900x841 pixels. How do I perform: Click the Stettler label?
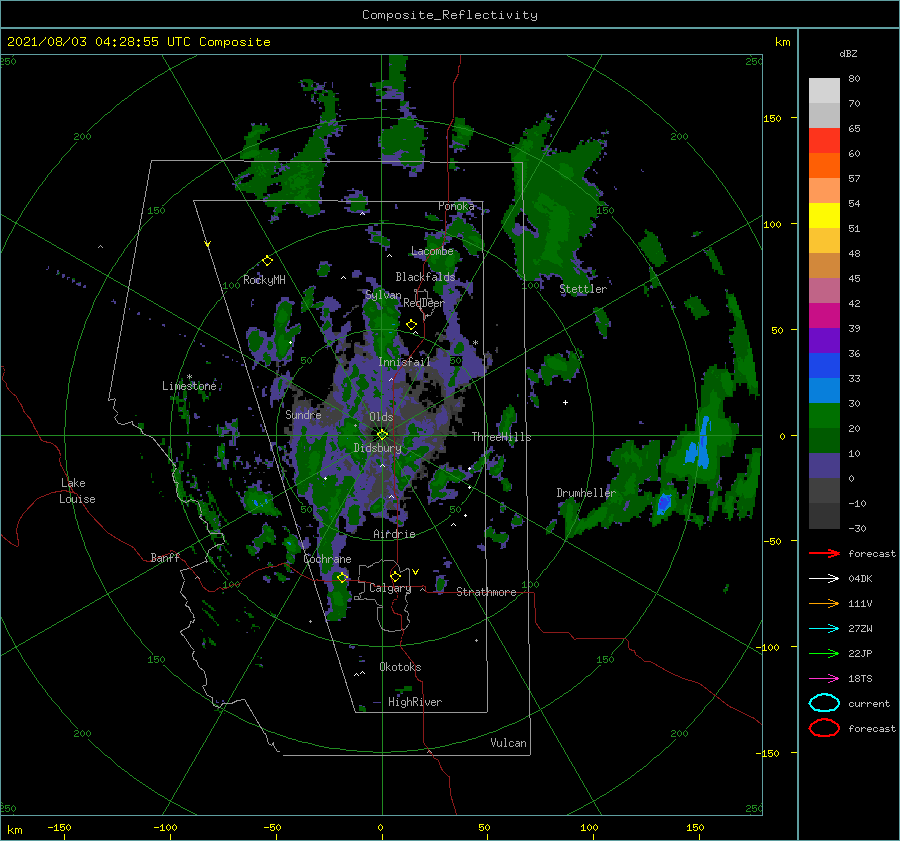coord(583,289)
